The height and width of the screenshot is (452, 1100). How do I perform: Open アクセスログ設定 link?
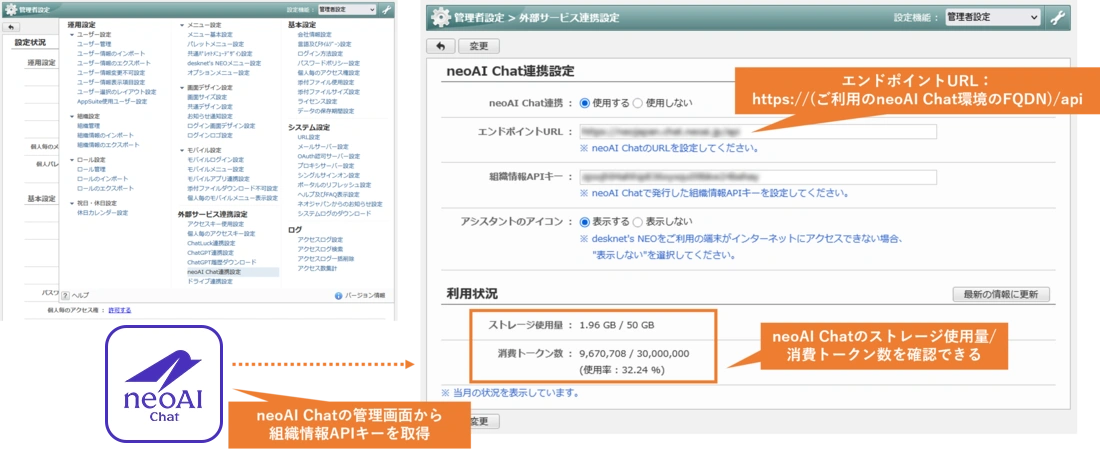pos(320,239)
